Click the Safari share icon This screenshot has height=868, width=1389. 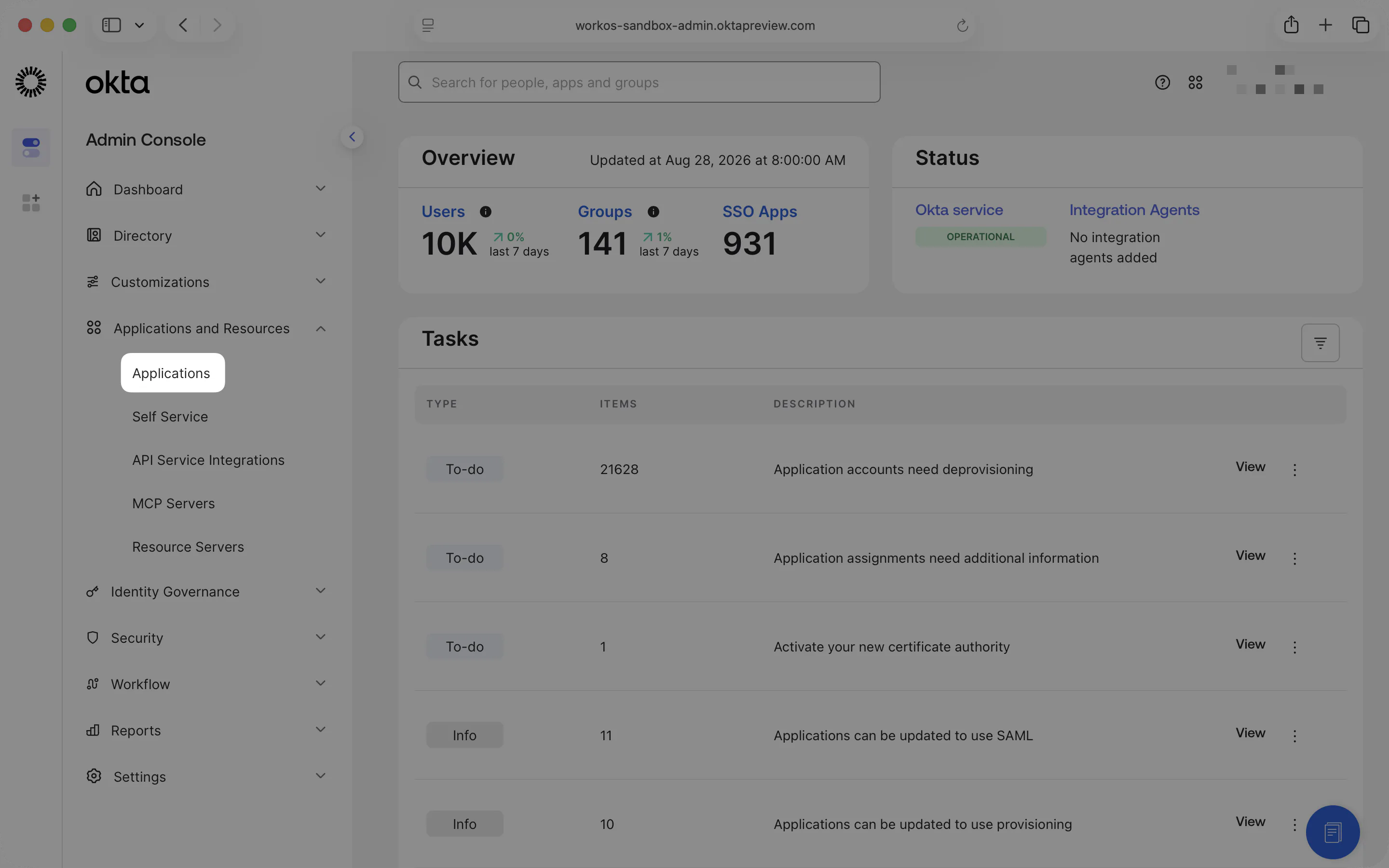point(1292,25)
